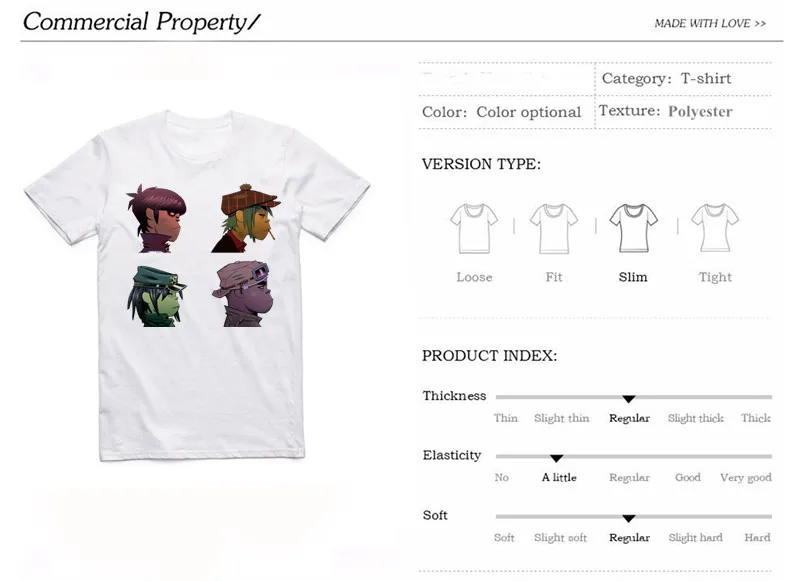Screen dimensions: 800x581
Task: Click the Commercial Property heading
Action: [142, 22]
